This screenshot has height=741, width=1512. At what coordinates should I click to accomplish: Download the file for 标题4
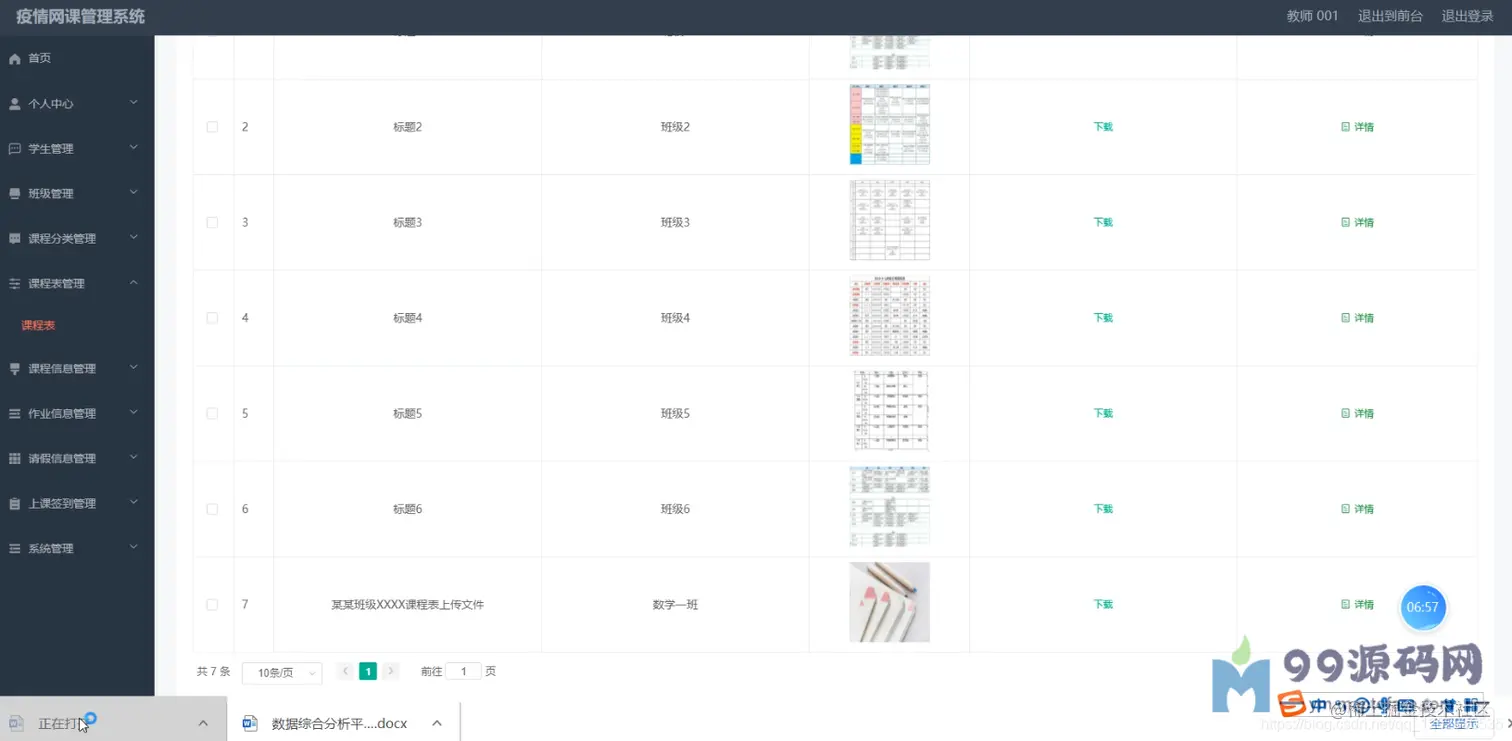click(x=1103, y=318)
